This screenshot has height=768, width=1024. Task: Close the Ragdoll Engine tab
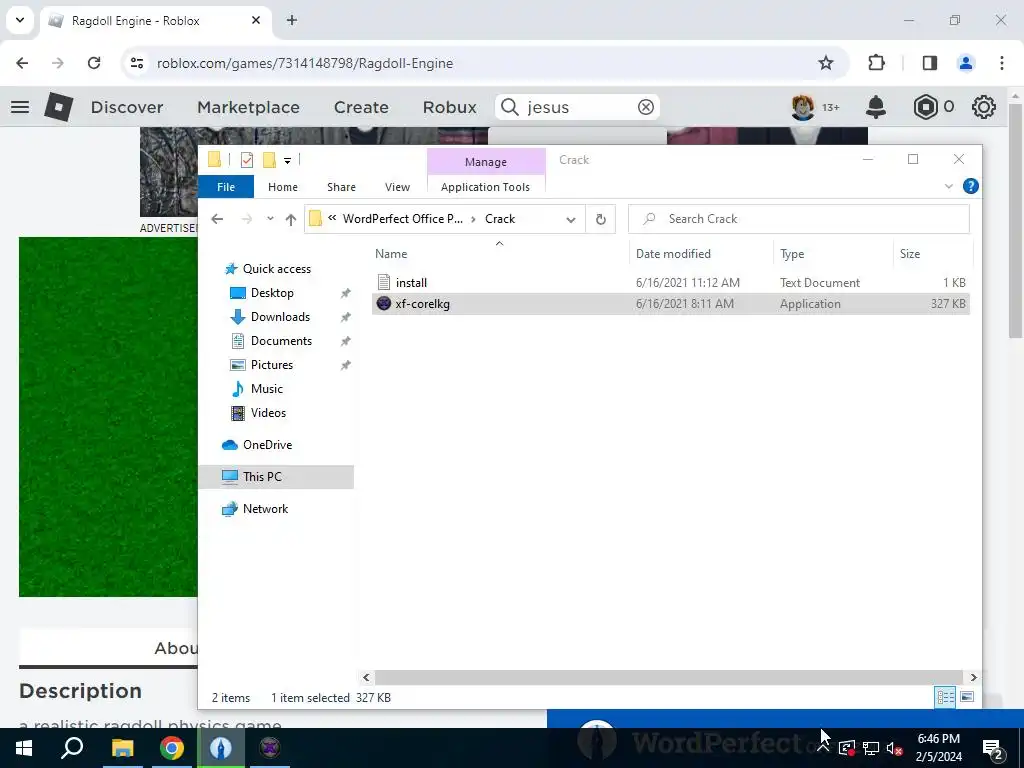pos(256,20)
